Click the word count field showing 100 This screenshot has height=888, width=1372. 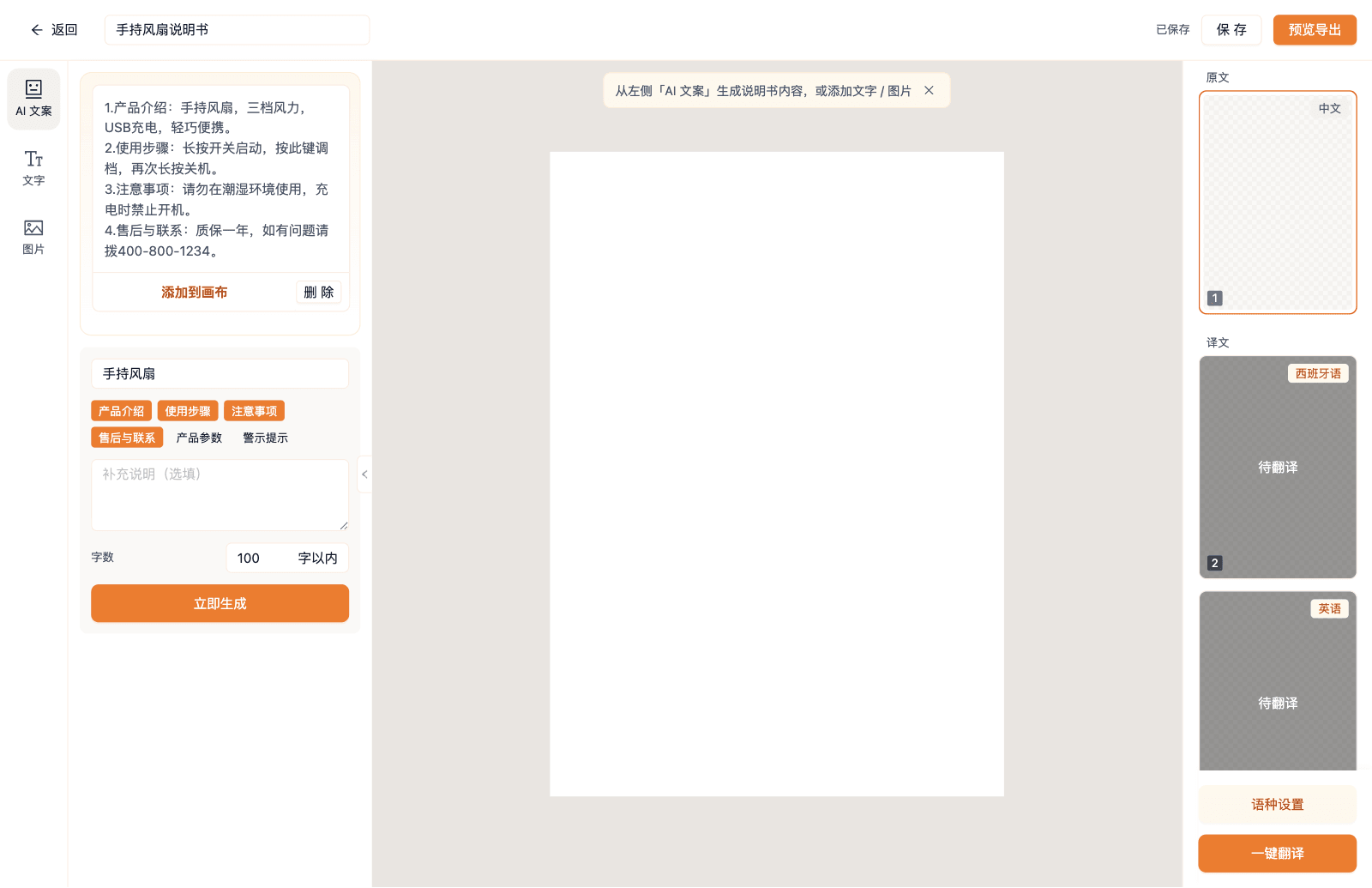pos(258,558)
